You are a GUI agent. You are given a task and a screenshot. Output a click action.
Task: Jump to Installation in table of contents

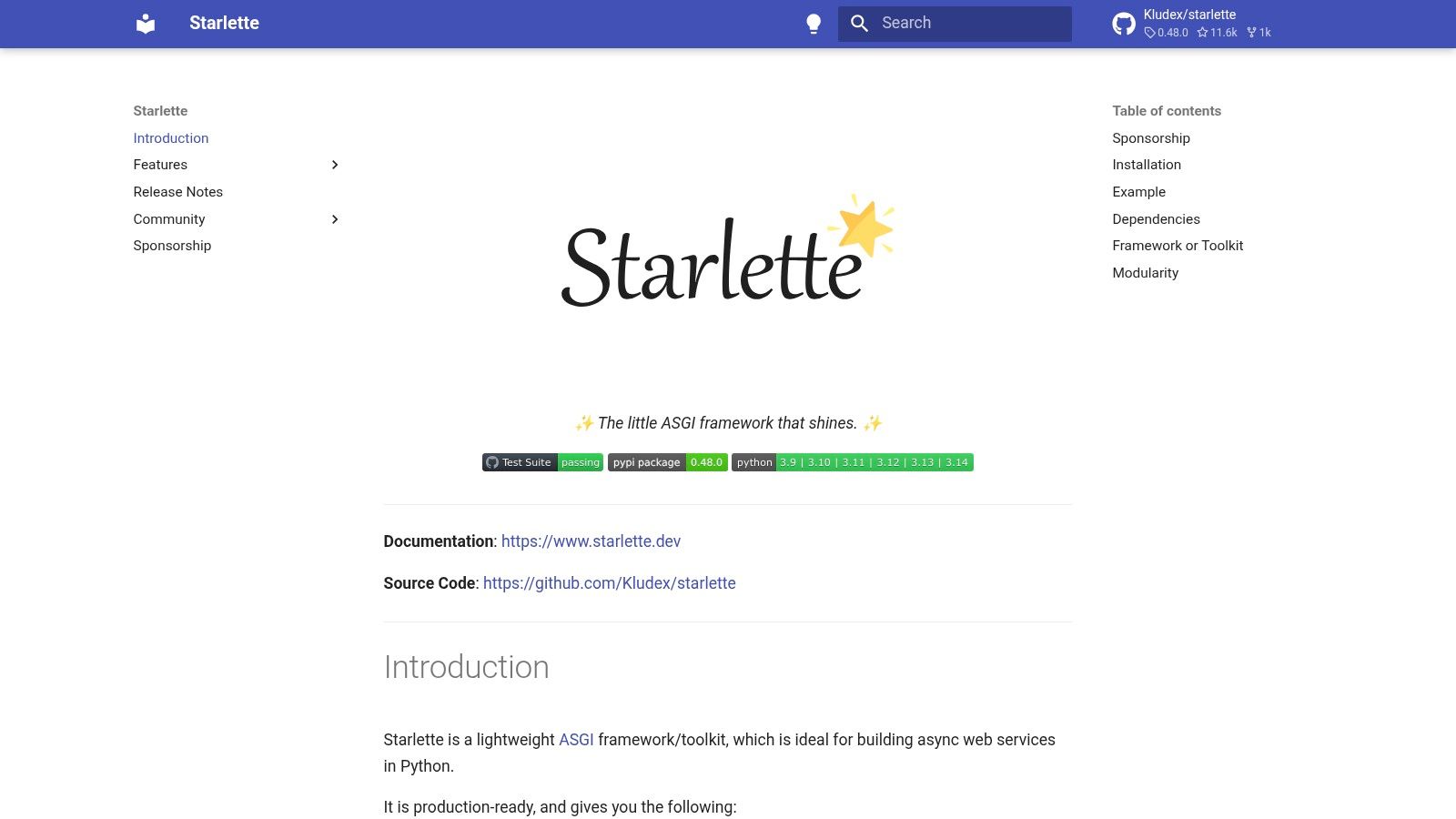tap(1147, 165)
